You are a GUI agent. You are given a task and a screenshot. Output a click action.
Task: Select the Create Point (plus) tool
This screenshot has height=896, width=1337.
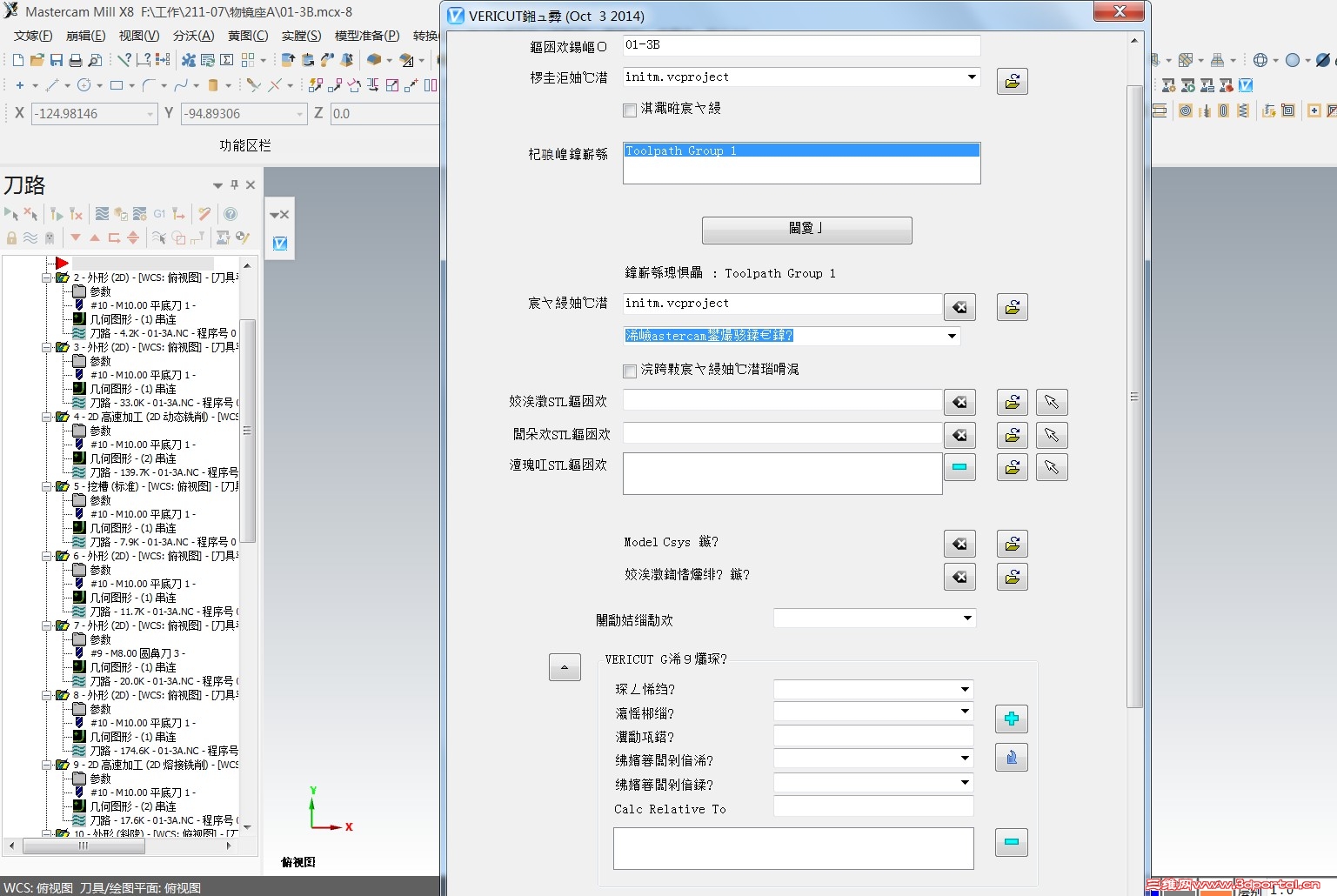[20, 85]
